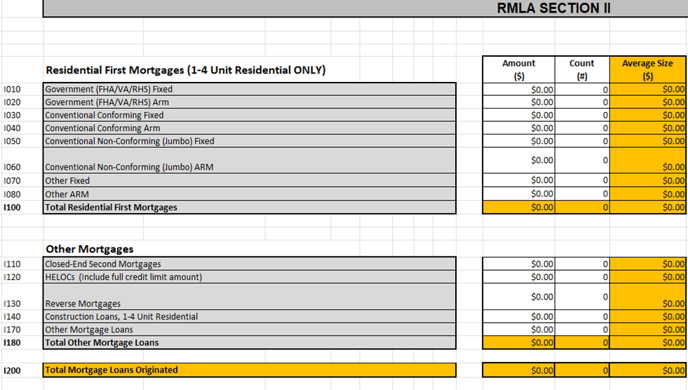Select Count cell for Government FHA/VA/RHS Arm
Screen dimensions: 688x390
582,102
